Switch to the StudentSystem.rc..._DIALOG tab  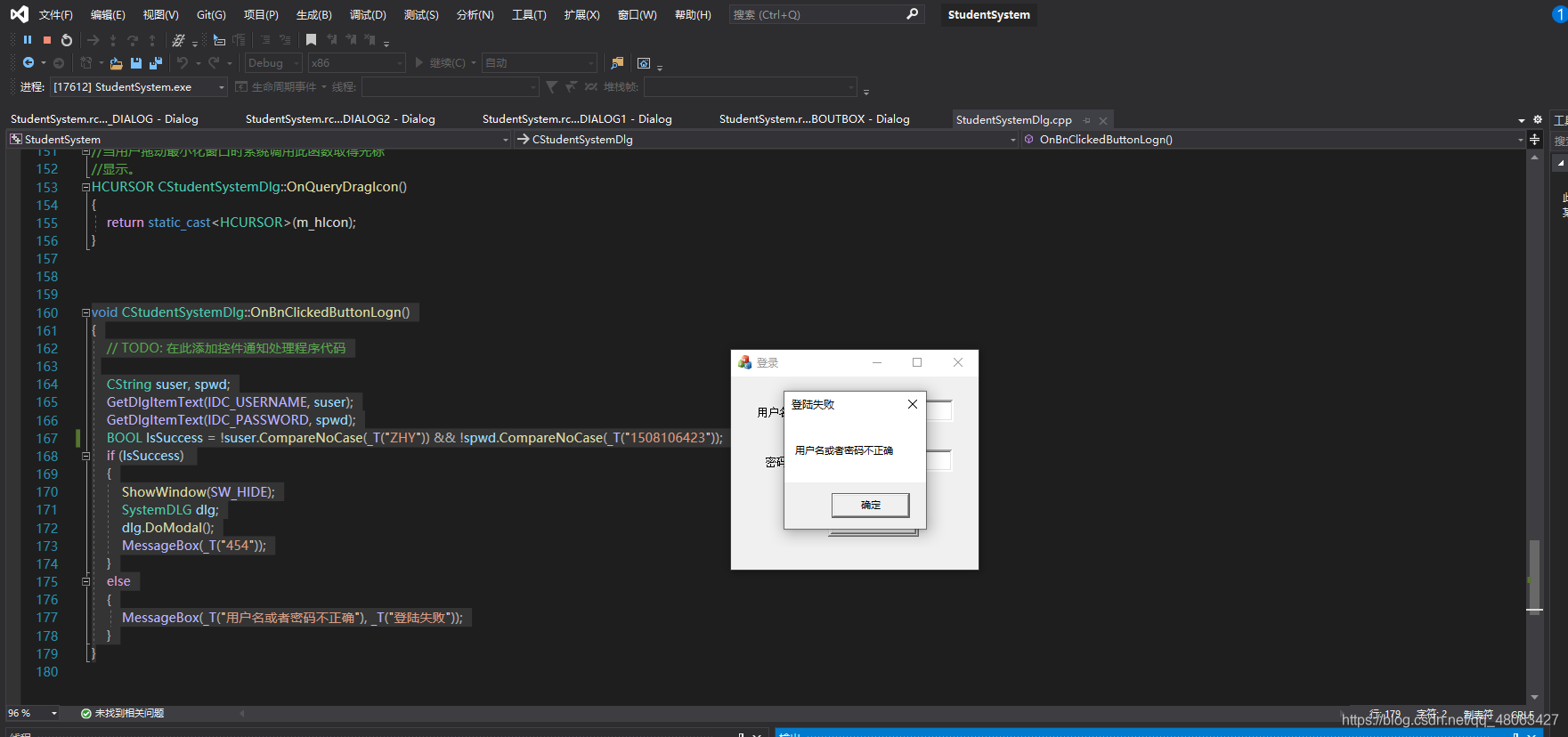click(104, 119)
